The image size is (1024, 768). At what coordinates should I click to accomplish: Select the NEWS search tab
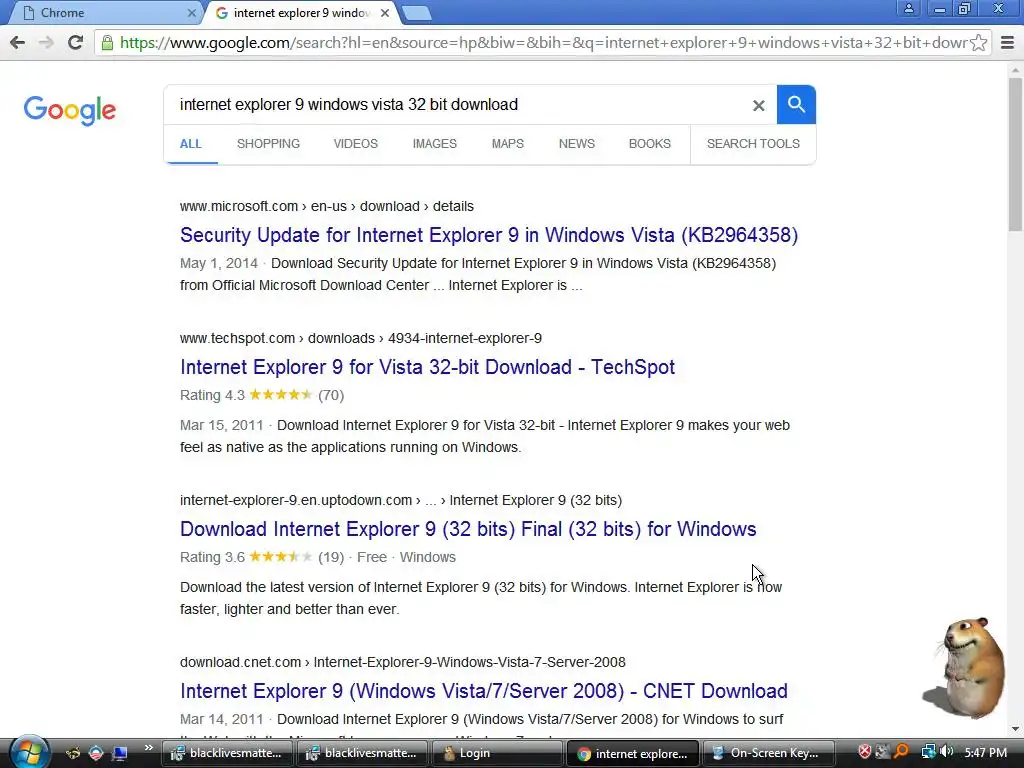point(577,144)
